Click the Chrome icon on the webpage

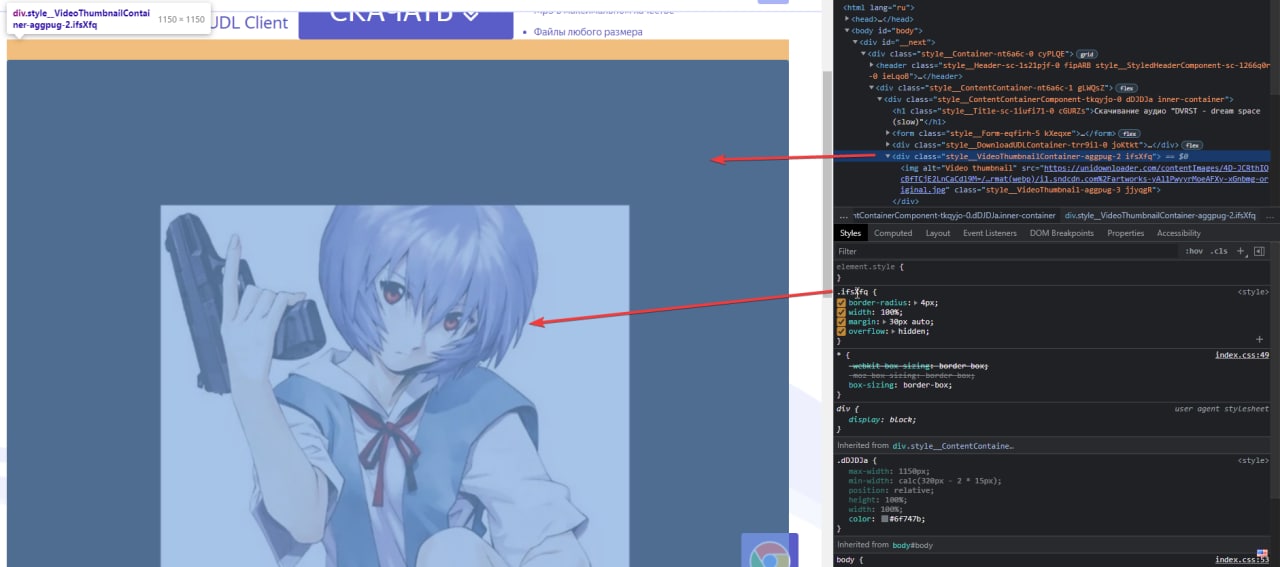(769, 553)
